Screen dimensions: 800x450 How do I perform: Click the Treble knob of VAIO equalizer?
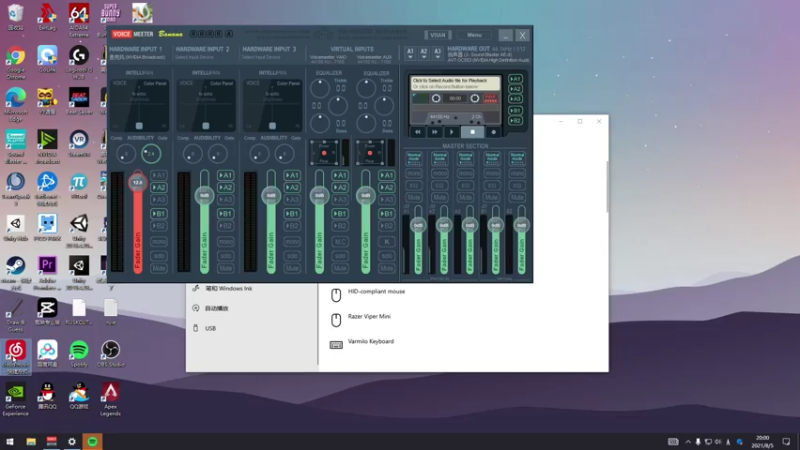tap(320, 89)
